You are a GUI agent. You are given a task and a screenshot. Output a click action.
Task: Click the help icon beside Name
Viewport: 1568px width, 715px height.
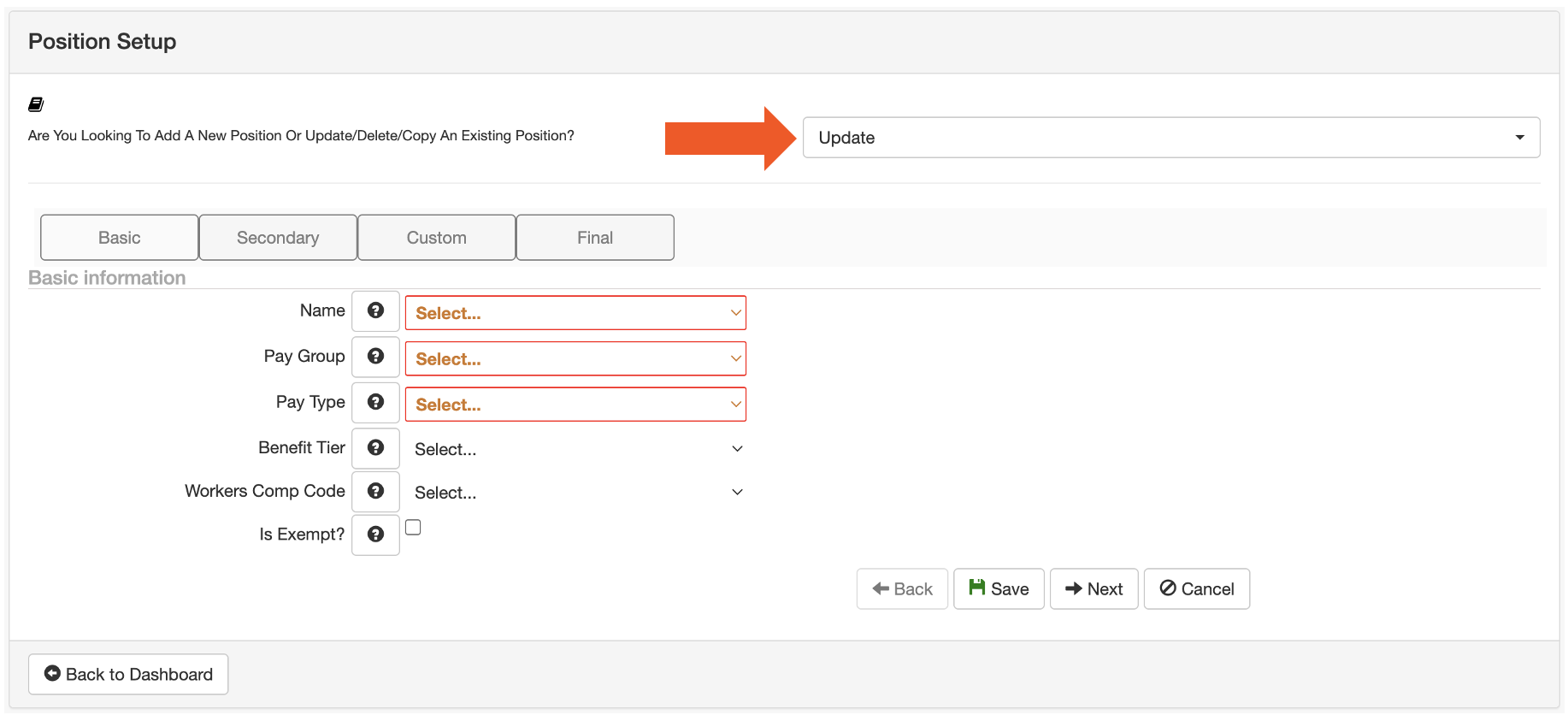[x=375, y=311]
